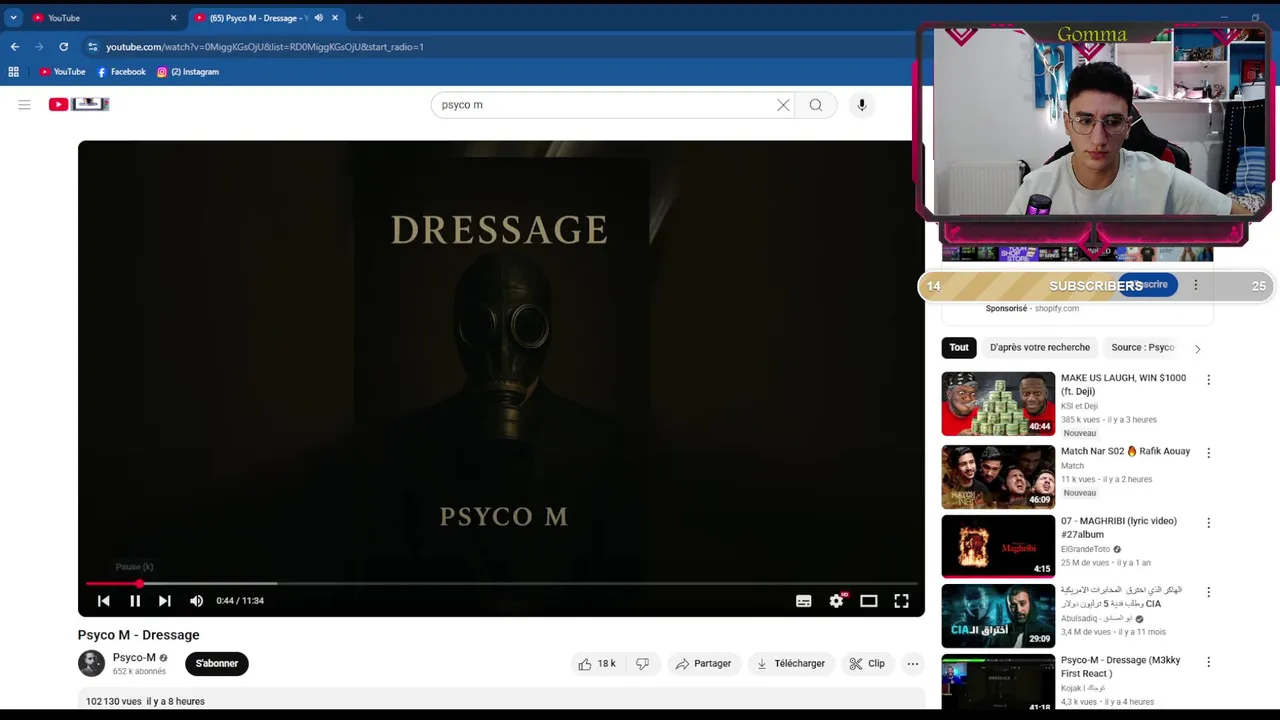Click the '102 130 vues' description text

point(114,702)
